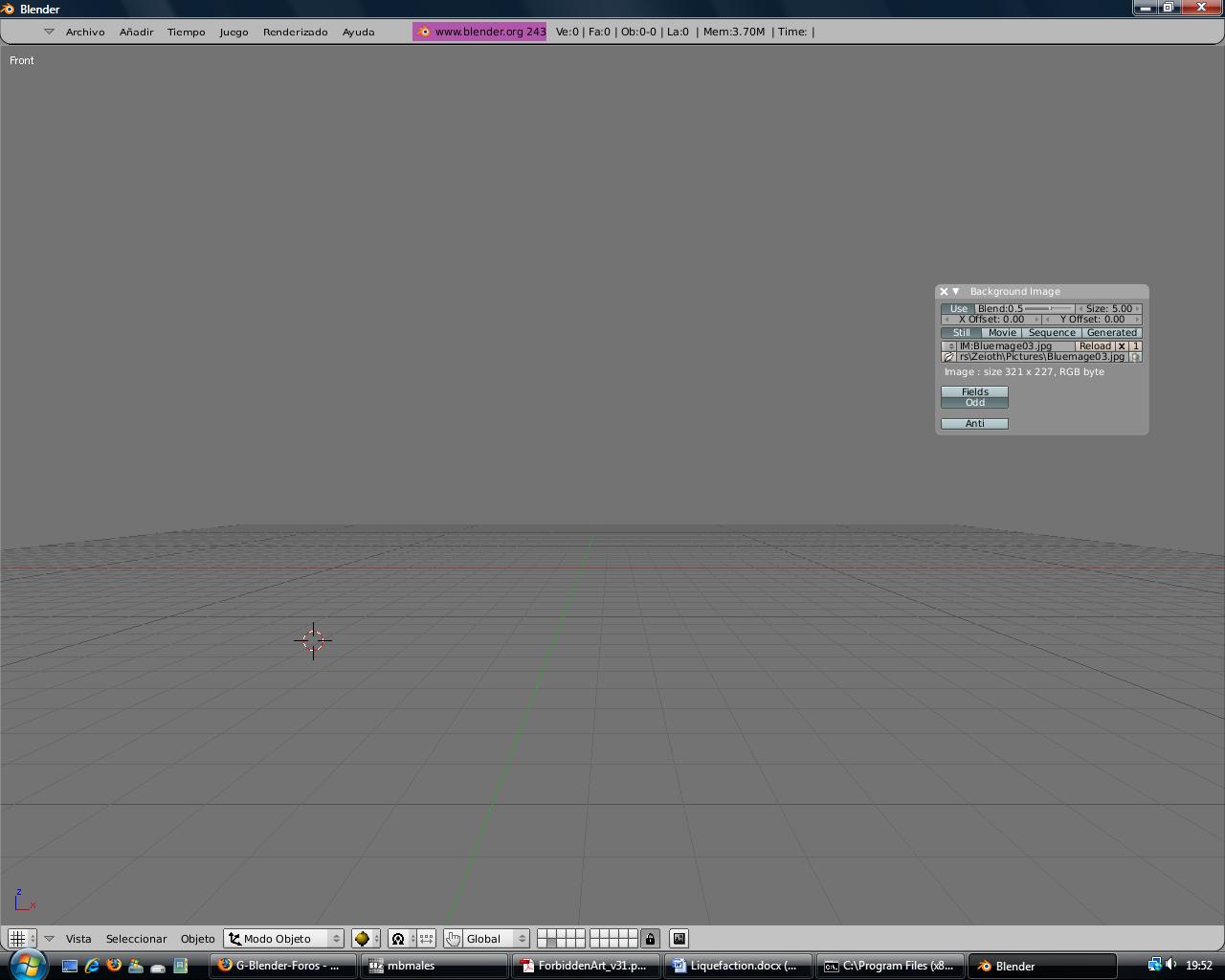Switch to C:\Program Files console taskbar window
Screen dimensions: 1225x980
pyautogui.click(x=890, y=966)
